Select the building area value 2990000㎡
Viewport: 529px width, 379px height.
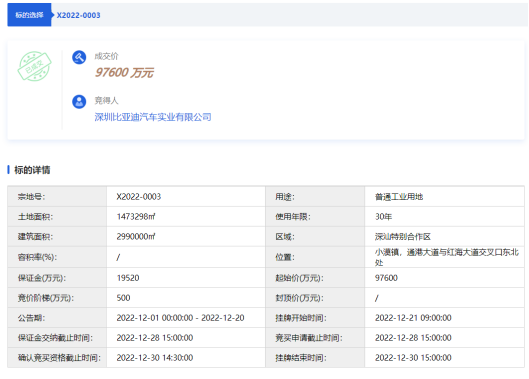136,237
